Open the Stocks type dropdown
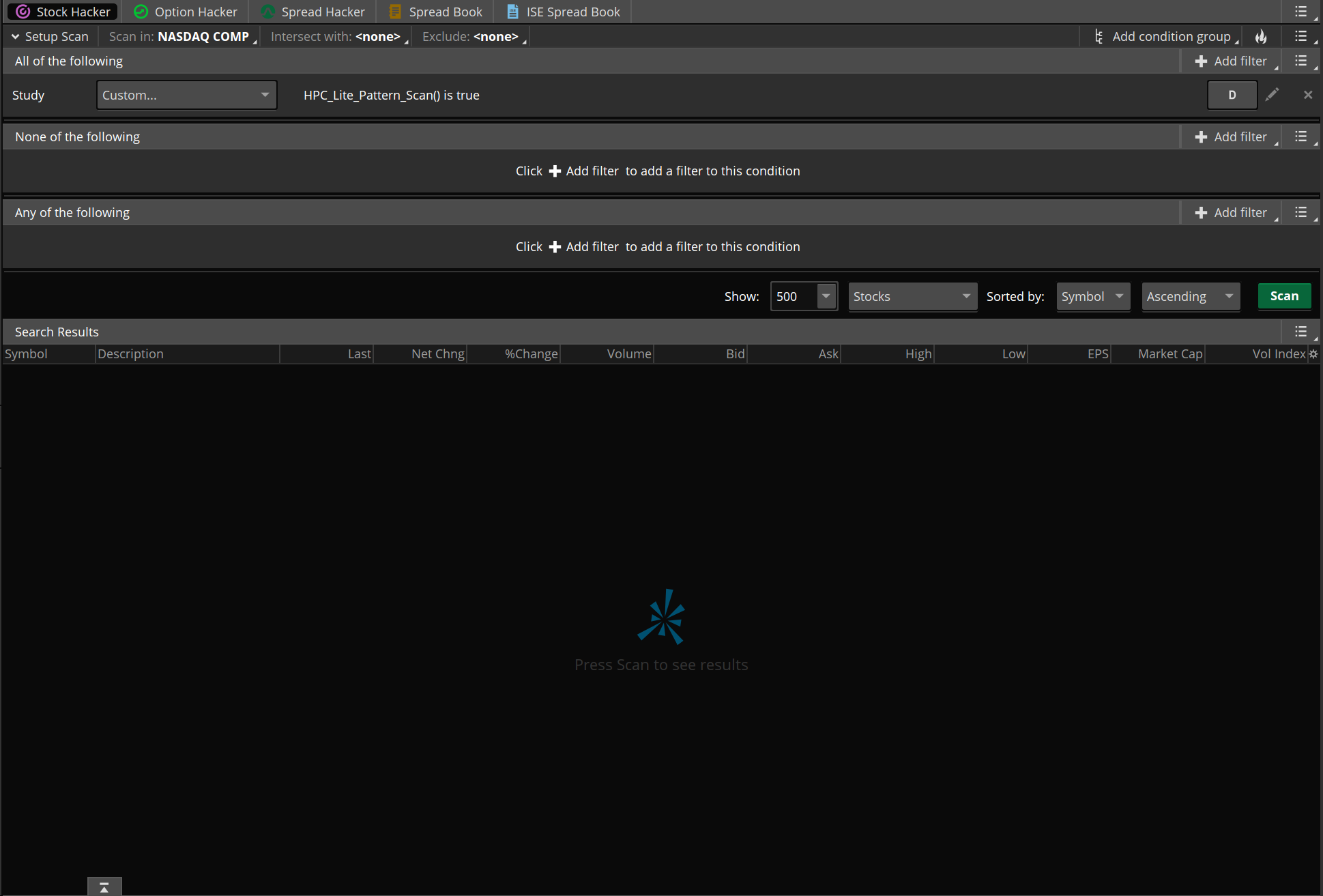The image size is (1323, 896). click(x=912, y=296)
